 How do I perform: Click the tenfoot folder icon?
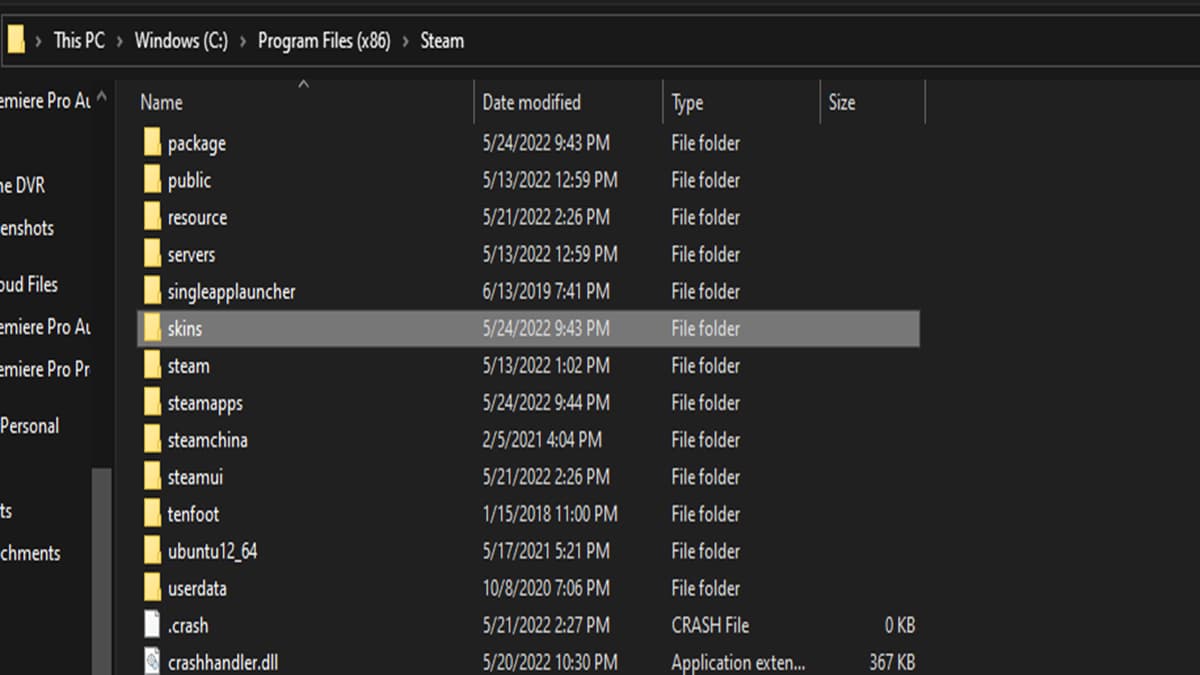(152, 514)
